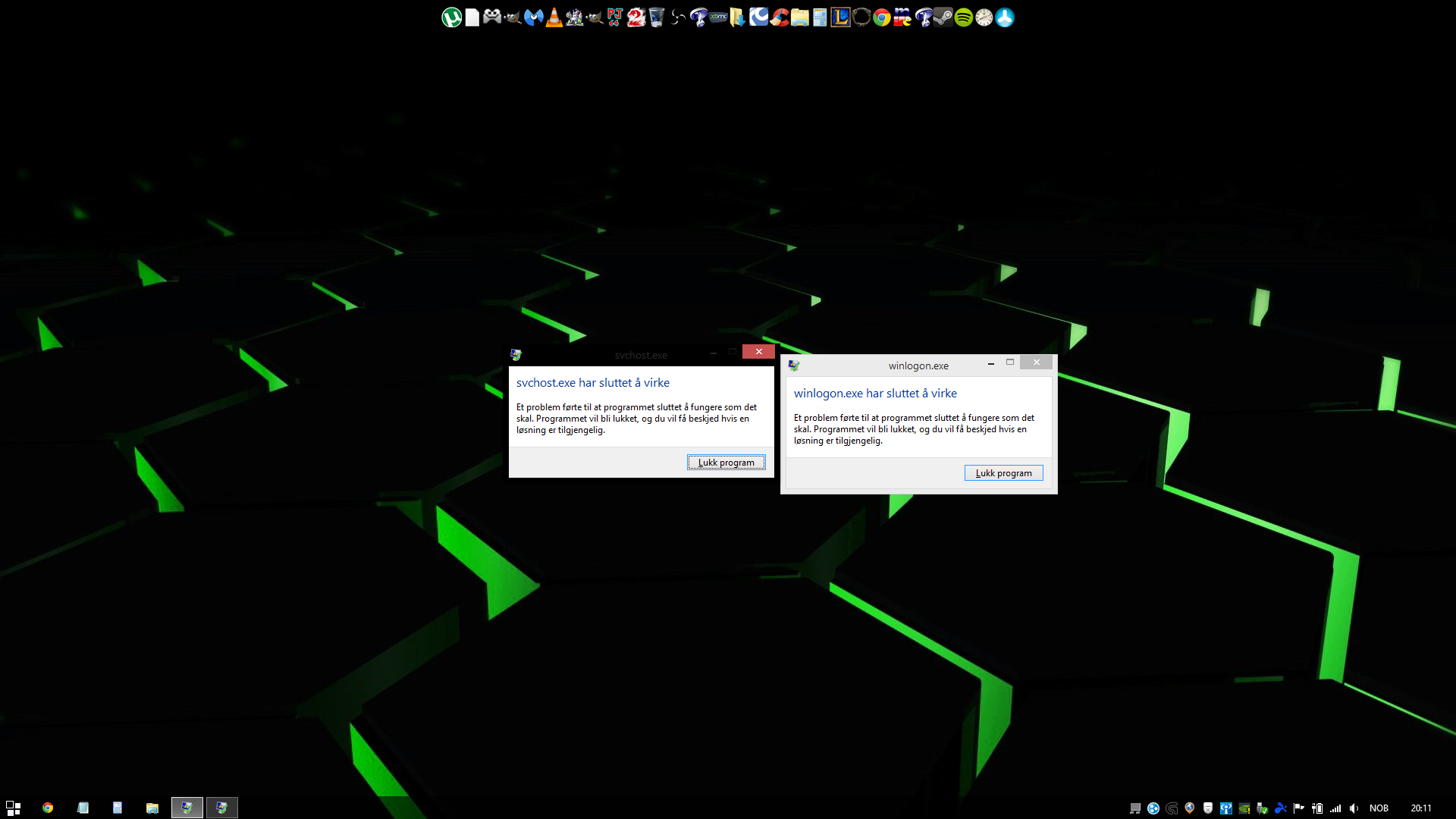Open the dark swirl icon after Recycle Bin

click(x=677, y=17)
